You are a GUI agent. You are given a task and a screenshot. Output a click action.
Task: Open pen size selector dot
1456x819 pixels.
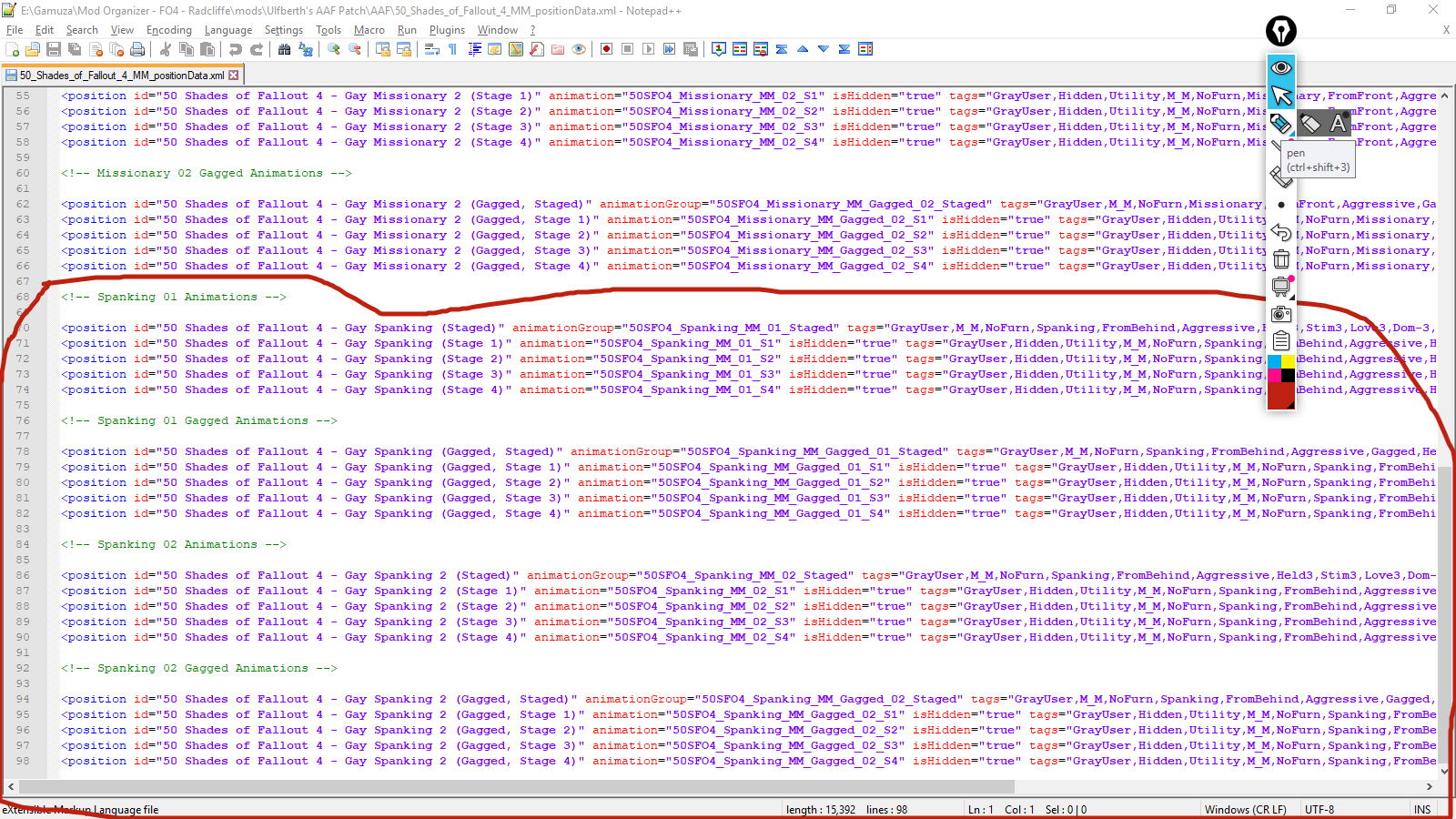point(1281,205)
